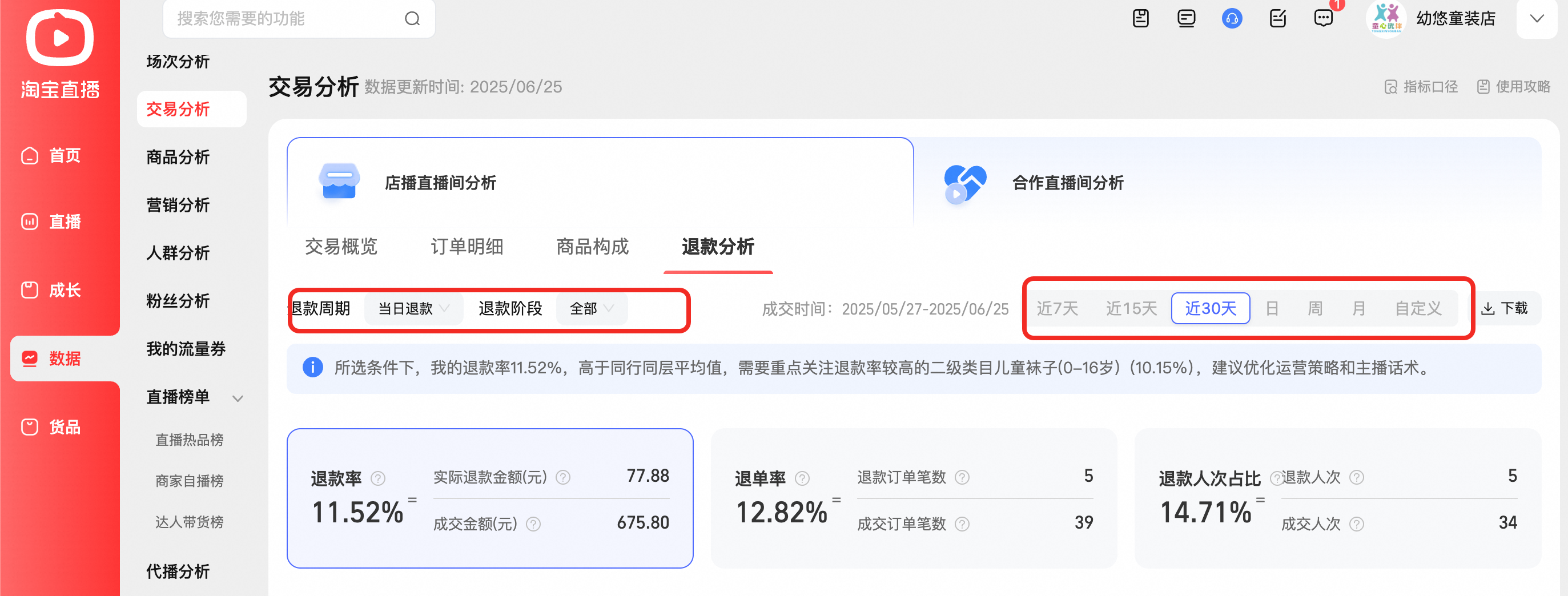Image resolution: width=1568 pixels, height=596 pixels.
Task: Click the shop avatar image
Action: 1386,18
